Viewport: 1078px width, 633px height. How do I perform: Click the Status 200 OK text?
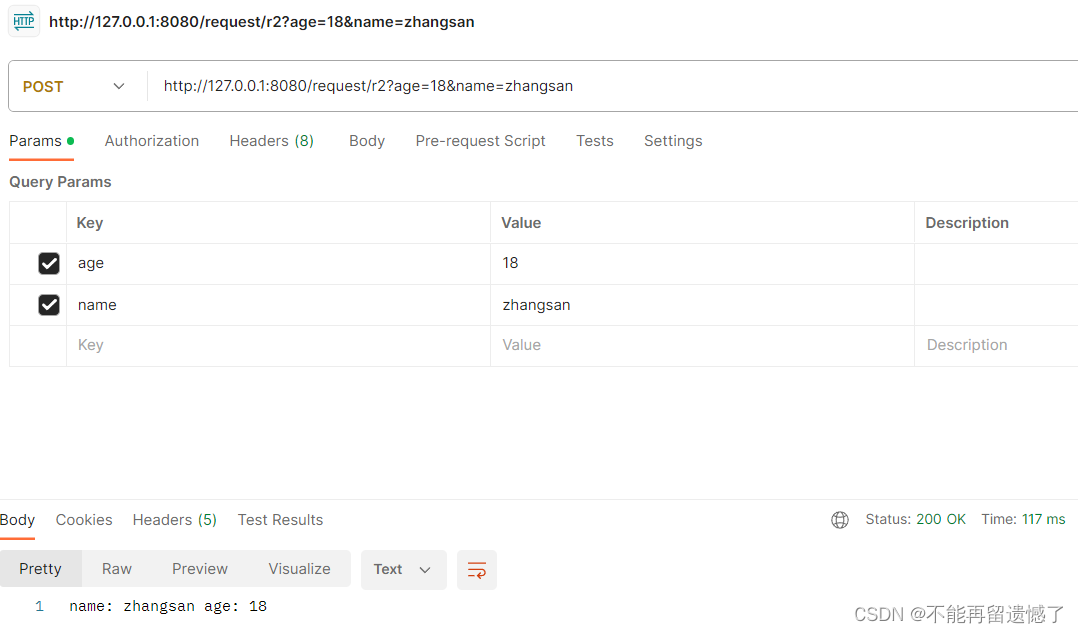coord(915,520)
